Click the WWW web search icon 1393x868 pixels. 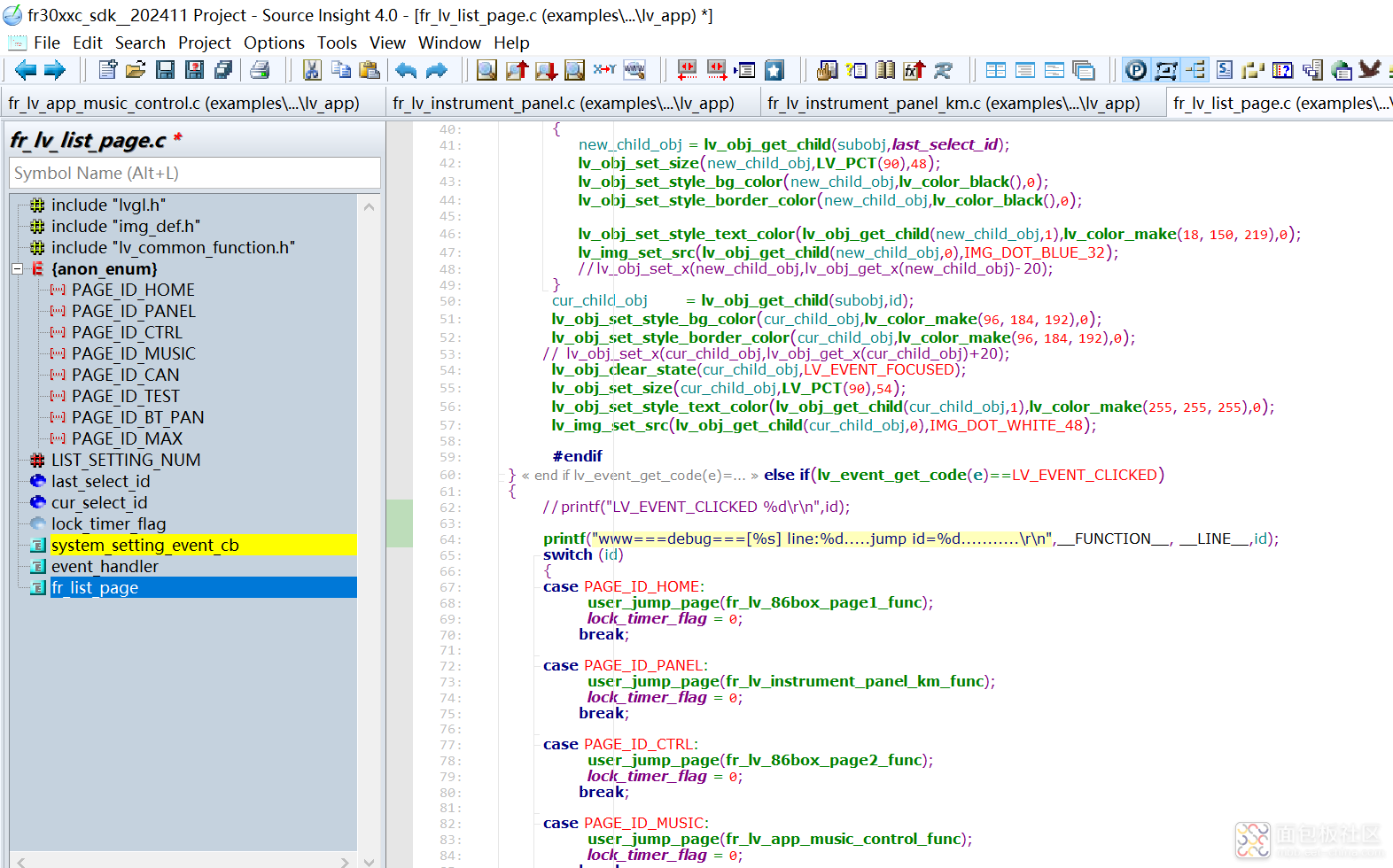coord(634,70)
